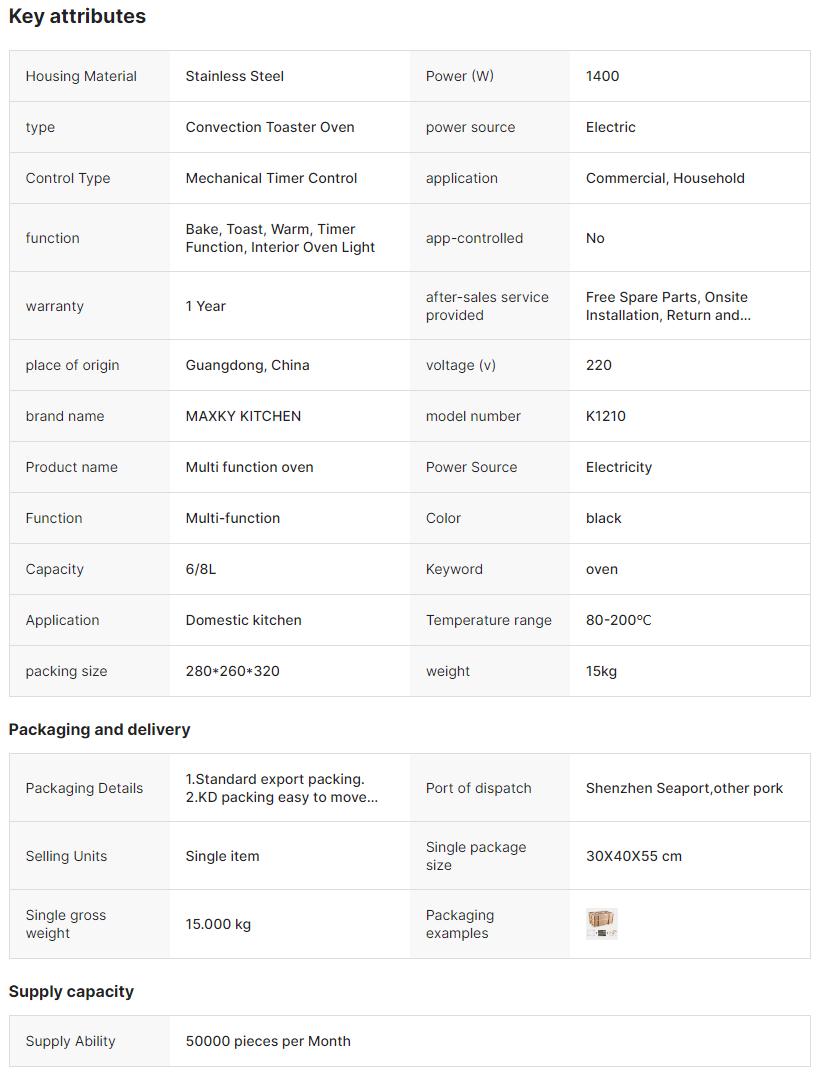Click the 50000 pieces per Month value

(268, 1041)
